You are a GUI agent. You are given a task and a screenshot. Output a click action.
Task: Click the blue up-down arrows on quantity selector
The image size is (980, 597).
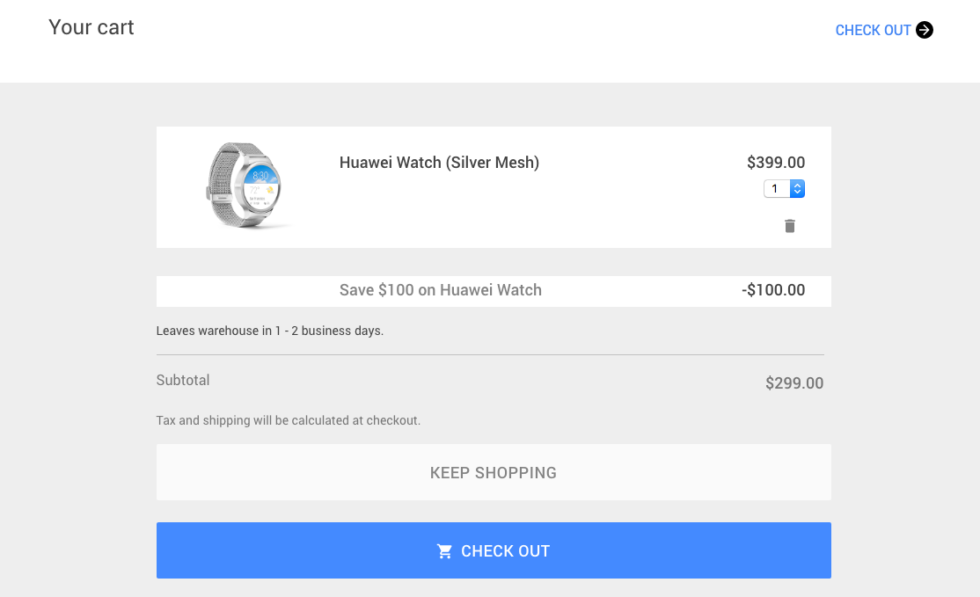pos(797,188)
